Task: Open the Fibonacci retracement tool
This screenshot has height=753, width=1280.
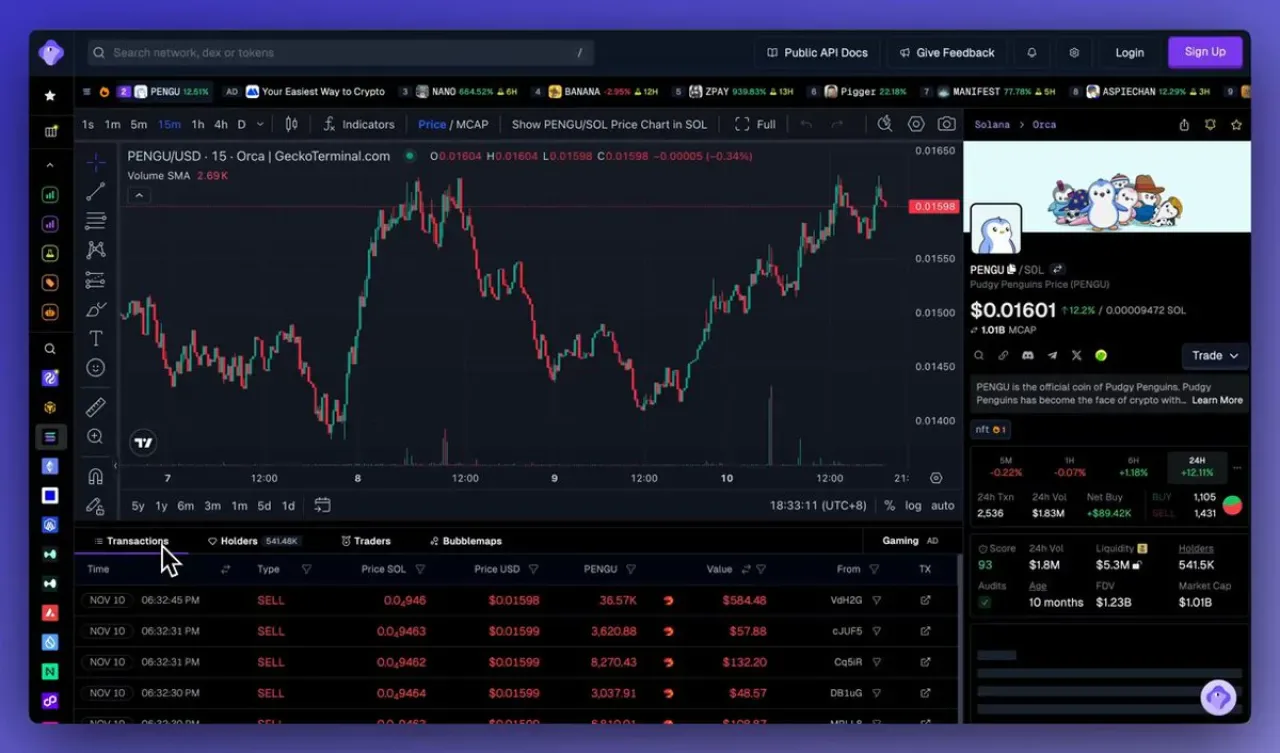Action: pos(96,221)
